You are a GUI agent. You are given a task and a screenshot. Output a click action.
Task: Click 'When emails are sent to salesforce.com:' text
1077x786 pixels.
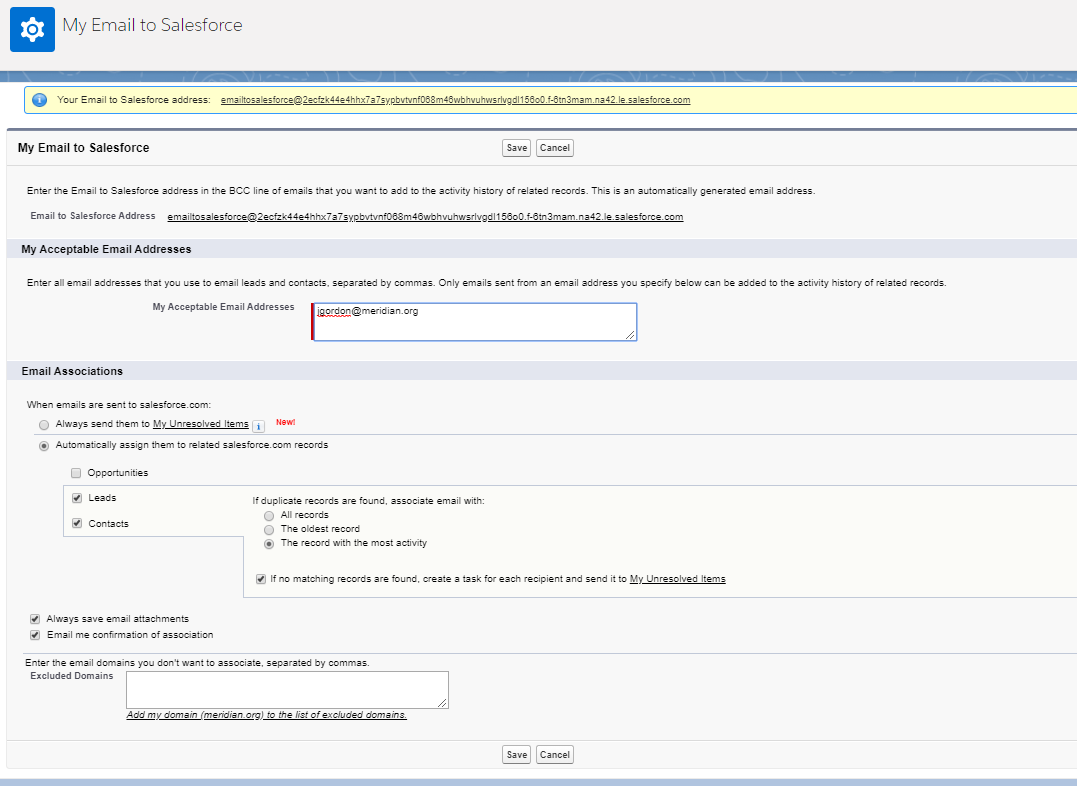(x=119, y=405)
